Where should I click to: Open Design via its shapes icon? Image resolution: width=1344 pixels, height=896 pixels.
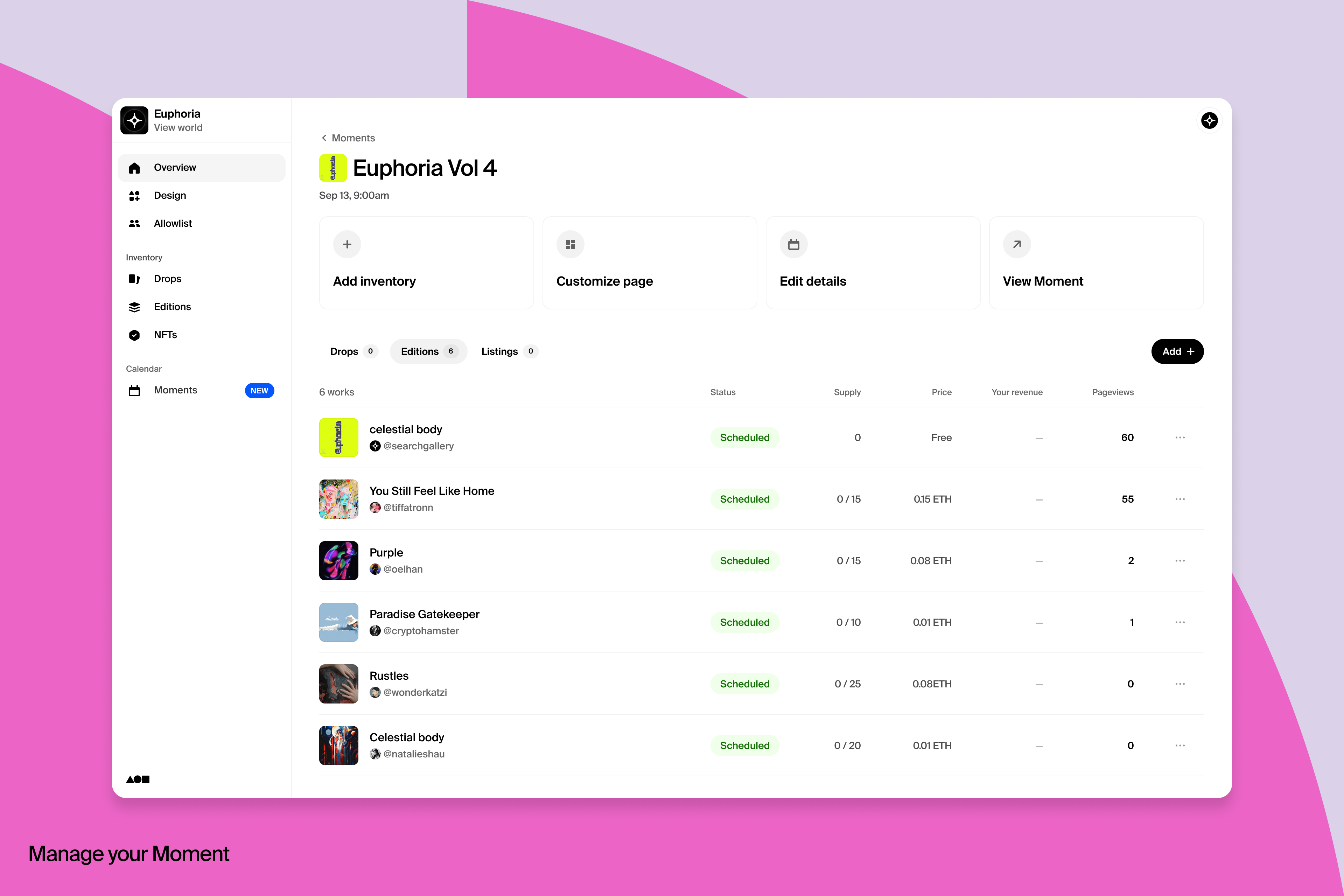click(x=134, y=195)
